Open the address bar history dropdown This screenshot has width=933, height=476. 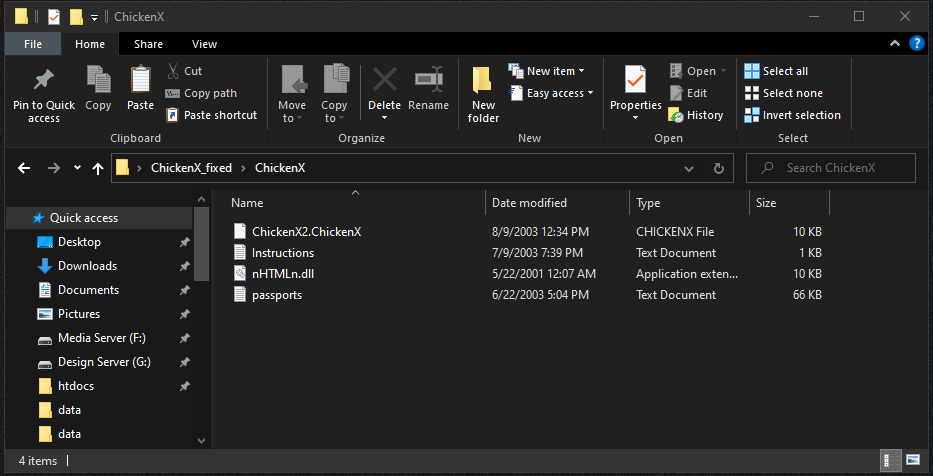(x=689, y=168)
